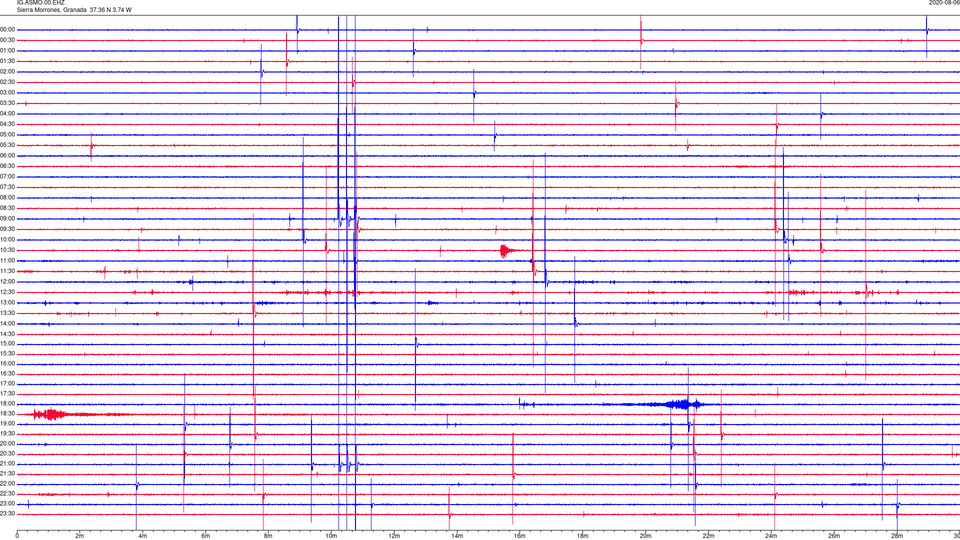The image size is (960, 540).
Task: Select the 14m tick on minute axis
Action: coord(457,536)
